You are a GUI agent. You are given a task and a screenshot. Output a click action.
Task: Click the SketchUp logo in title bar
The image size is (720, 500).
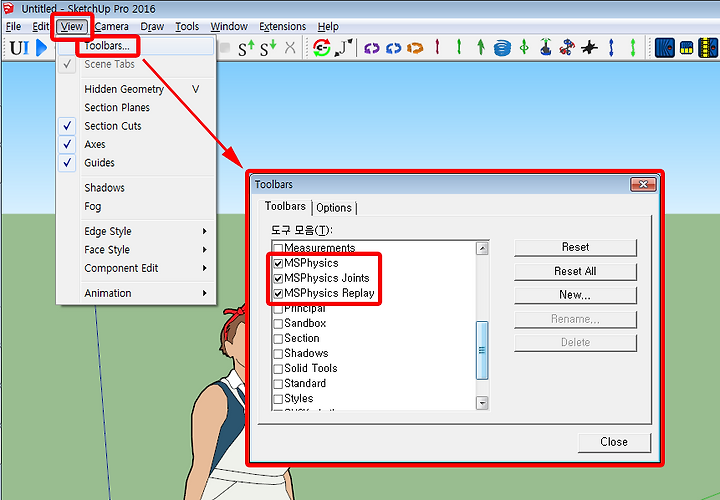[8, 8]
